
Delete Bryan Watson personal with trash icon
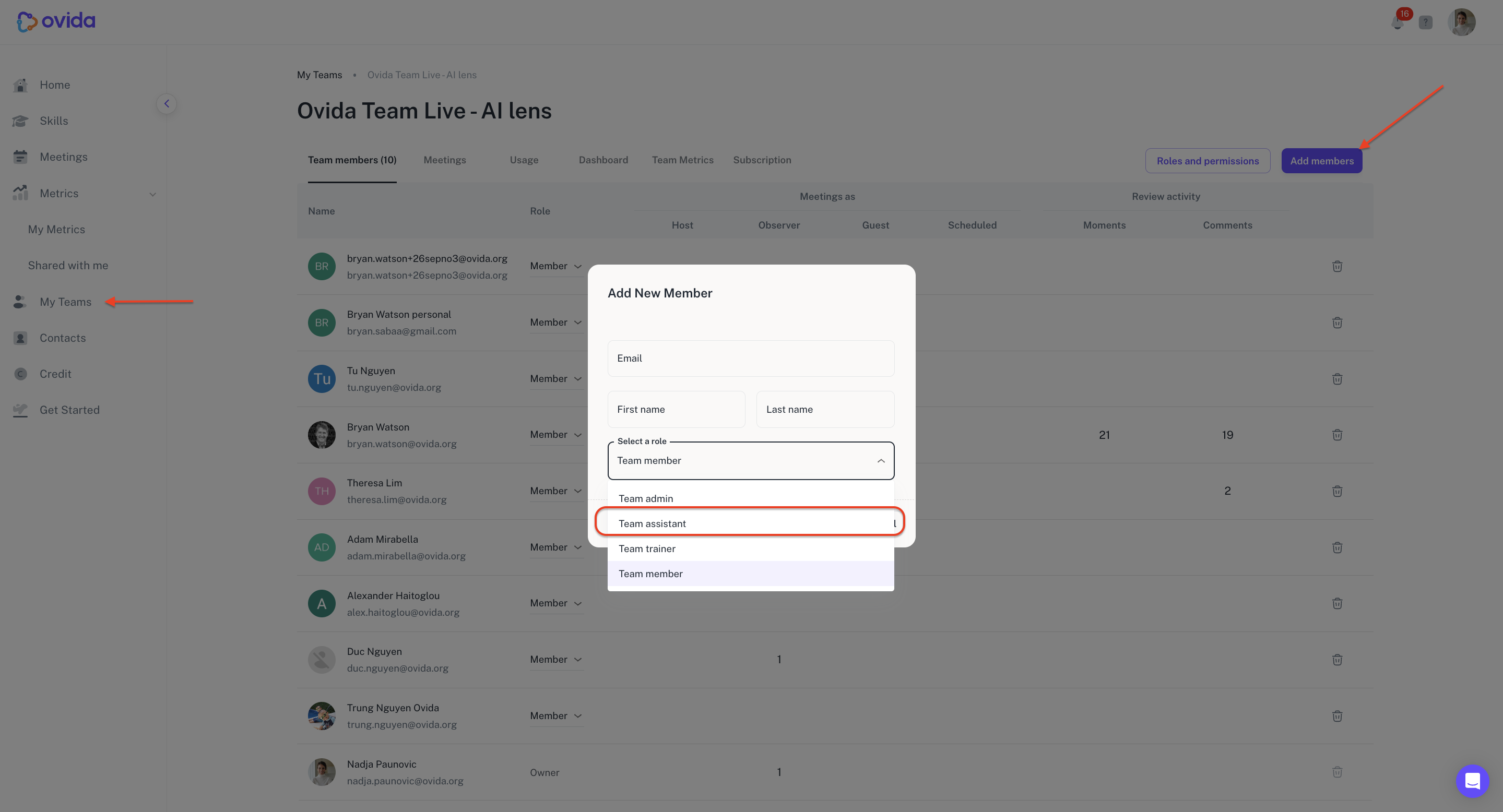click(1338, 323)
